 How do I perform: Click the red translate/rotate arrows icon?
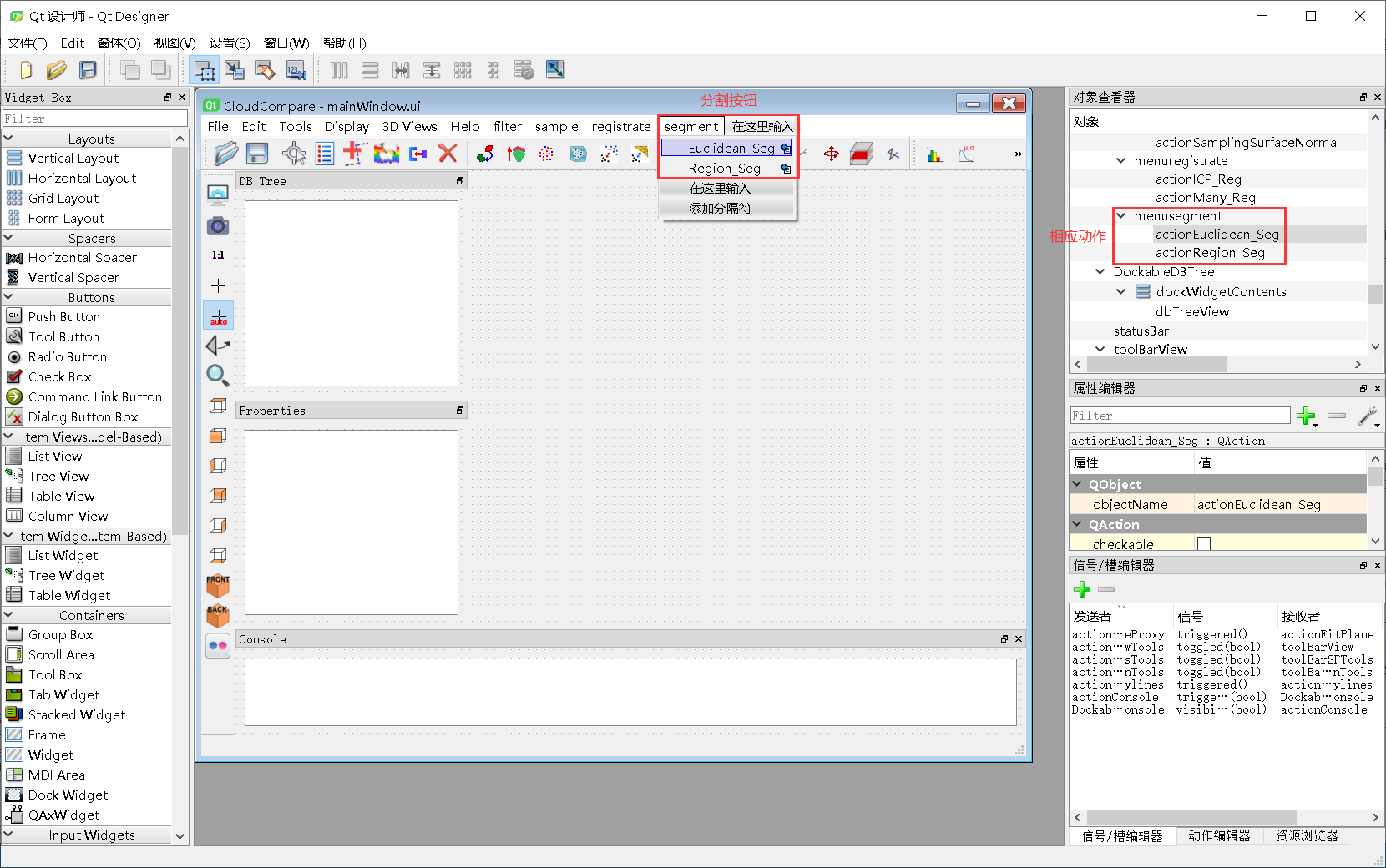click(831, 154)
